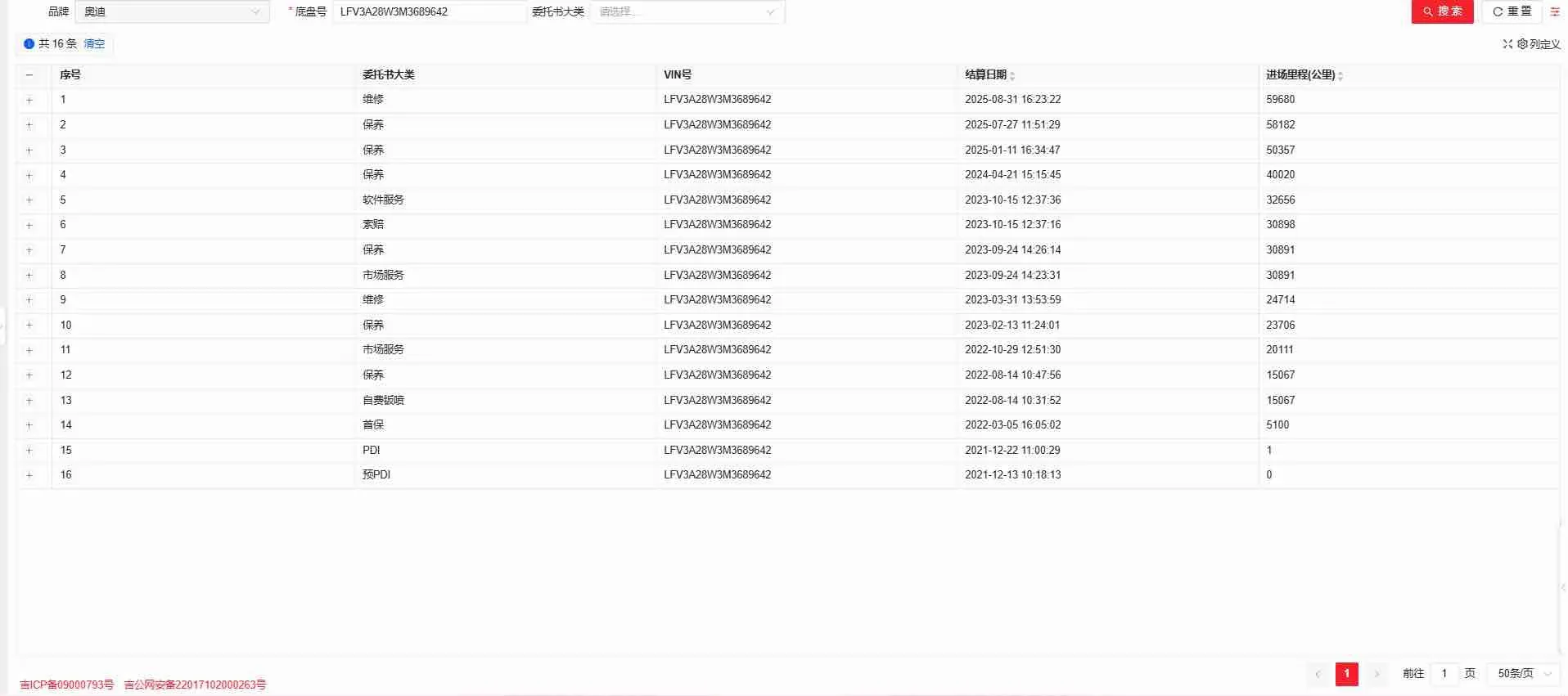
Task: Click the mileage value 5100
Action: tap(1277, 424)
